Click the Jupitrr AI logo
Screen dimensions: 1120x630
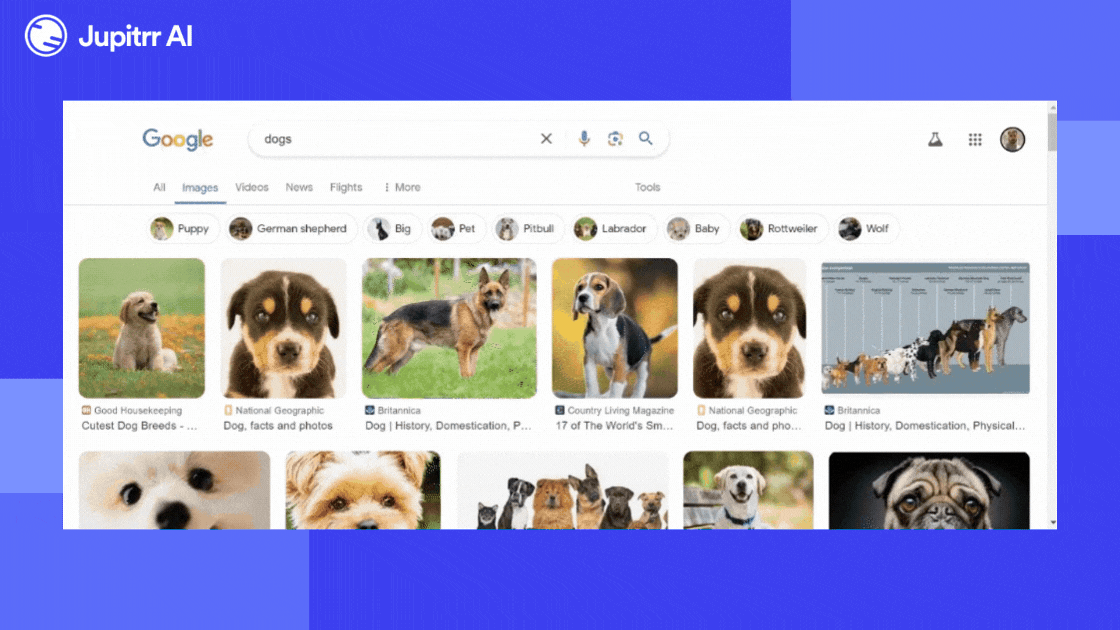109,36
